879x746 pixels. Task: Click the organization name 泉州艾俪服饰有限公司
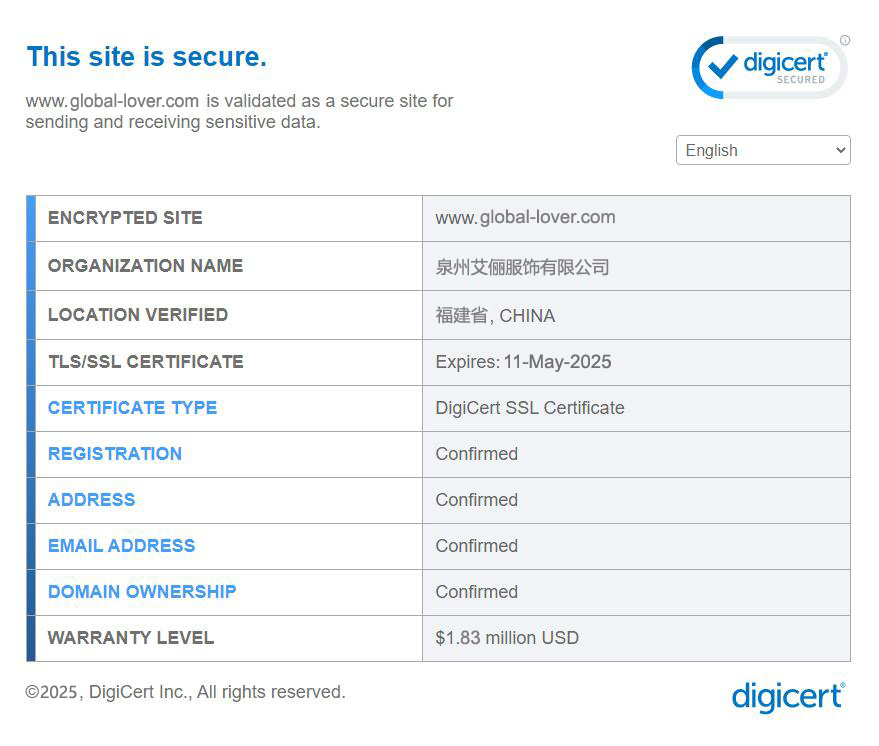tap(522, 267)
